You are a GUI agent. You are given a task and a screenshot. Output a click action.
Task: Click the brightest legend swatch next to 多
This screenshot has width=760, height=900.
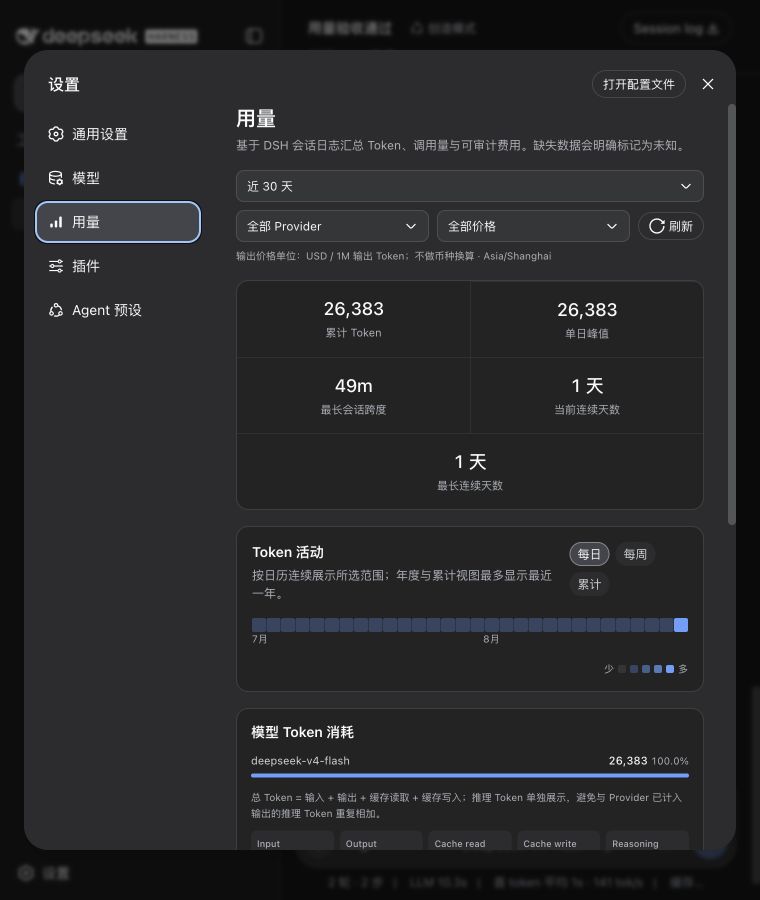tap(670, 669)
